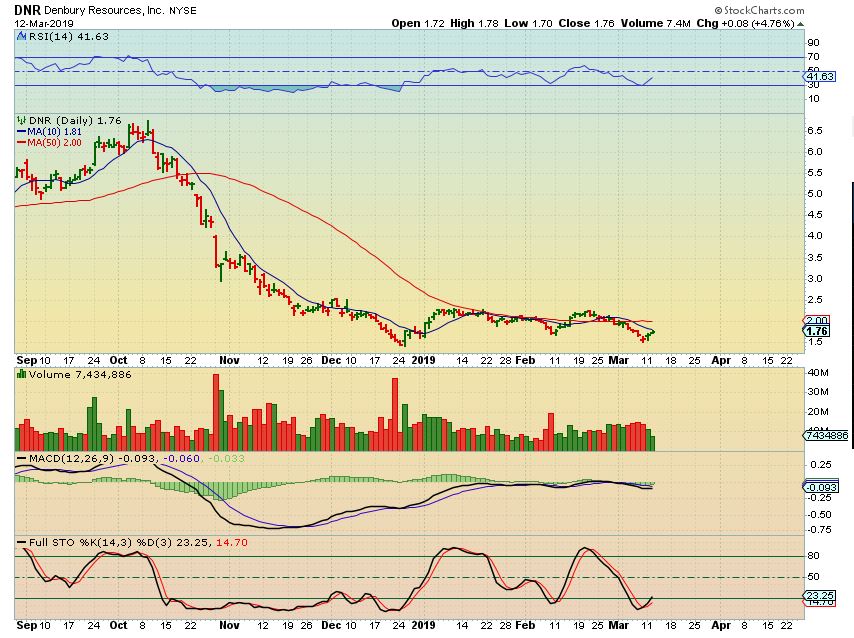The width and height of the screenshot is (854, 638).
Task: Click the 1.76 last price axis tag
Action: tap(816, 331)
